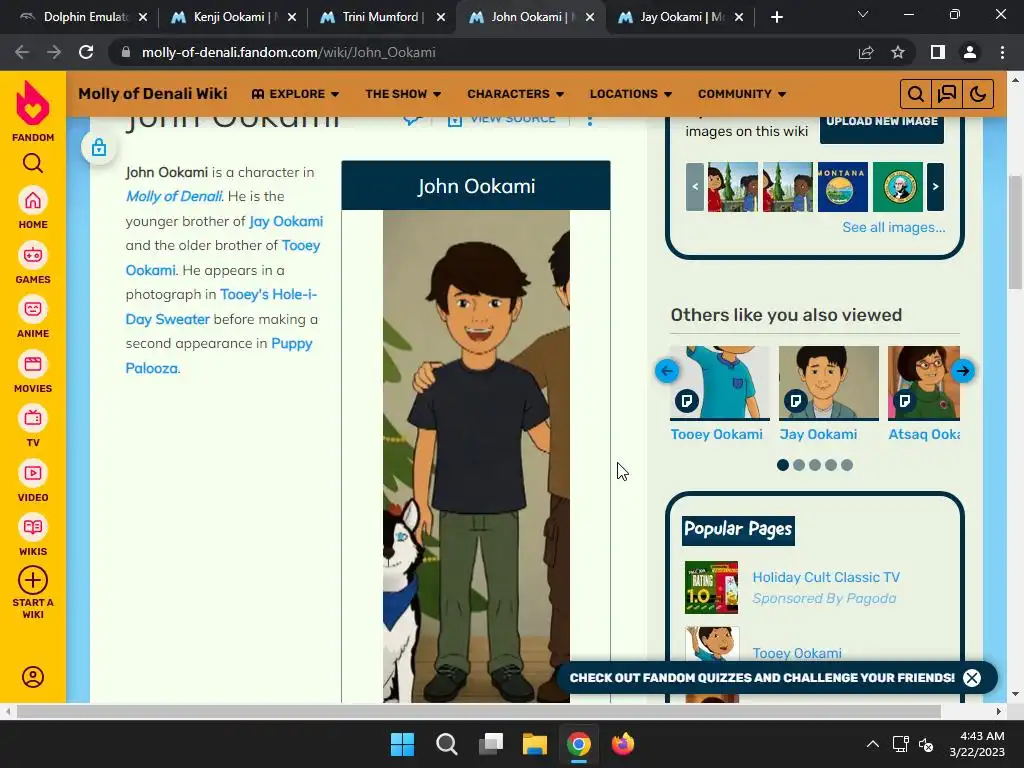Reload the page
This screenshot has height=768, width=1024.
click(x=86, y=52)
